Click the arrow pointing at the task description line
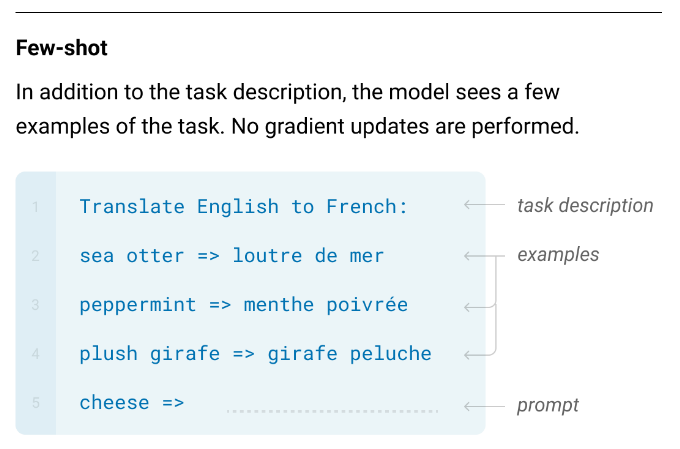Image resolution: width=680 pixels, height=449 pixels. [482, 207]
